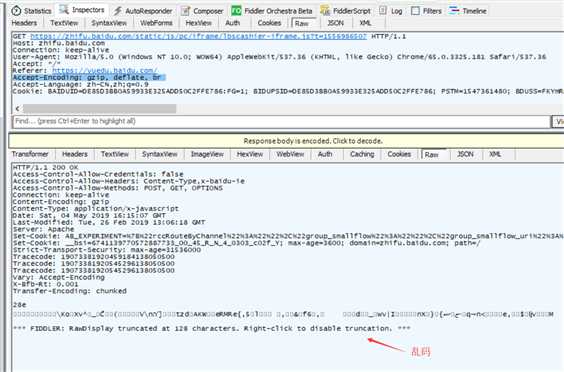
Task: Open the Transformer response tab
Action: 30,154
